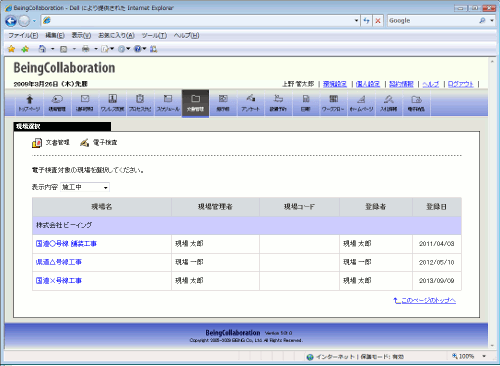Expand the Home button dropdown arrow
The height and width of the screenshot is (366, 500).
[52, 49]
